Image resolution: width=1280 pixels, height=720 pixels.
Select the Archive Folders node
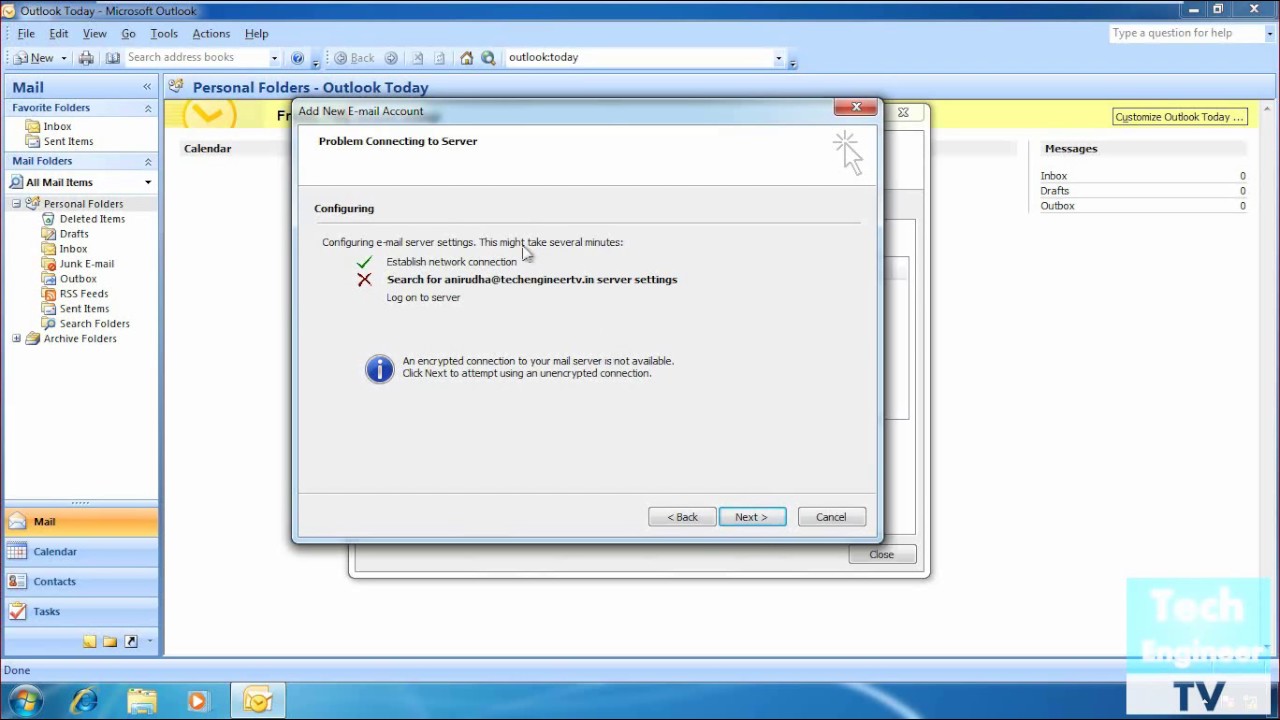pos(80,339)
